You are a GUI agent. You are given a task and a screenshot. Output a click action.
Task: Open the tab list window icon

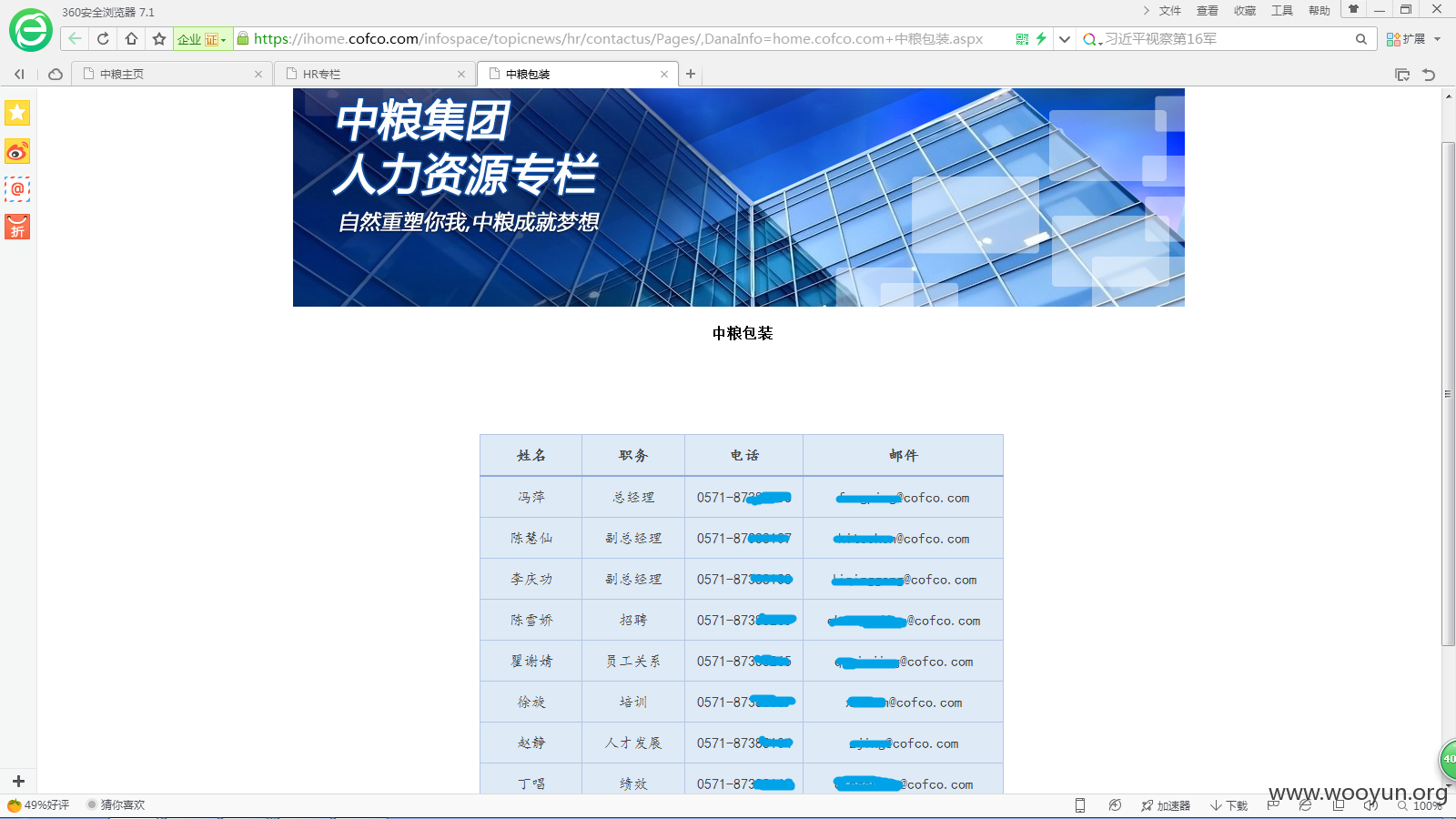point(1402,75)
